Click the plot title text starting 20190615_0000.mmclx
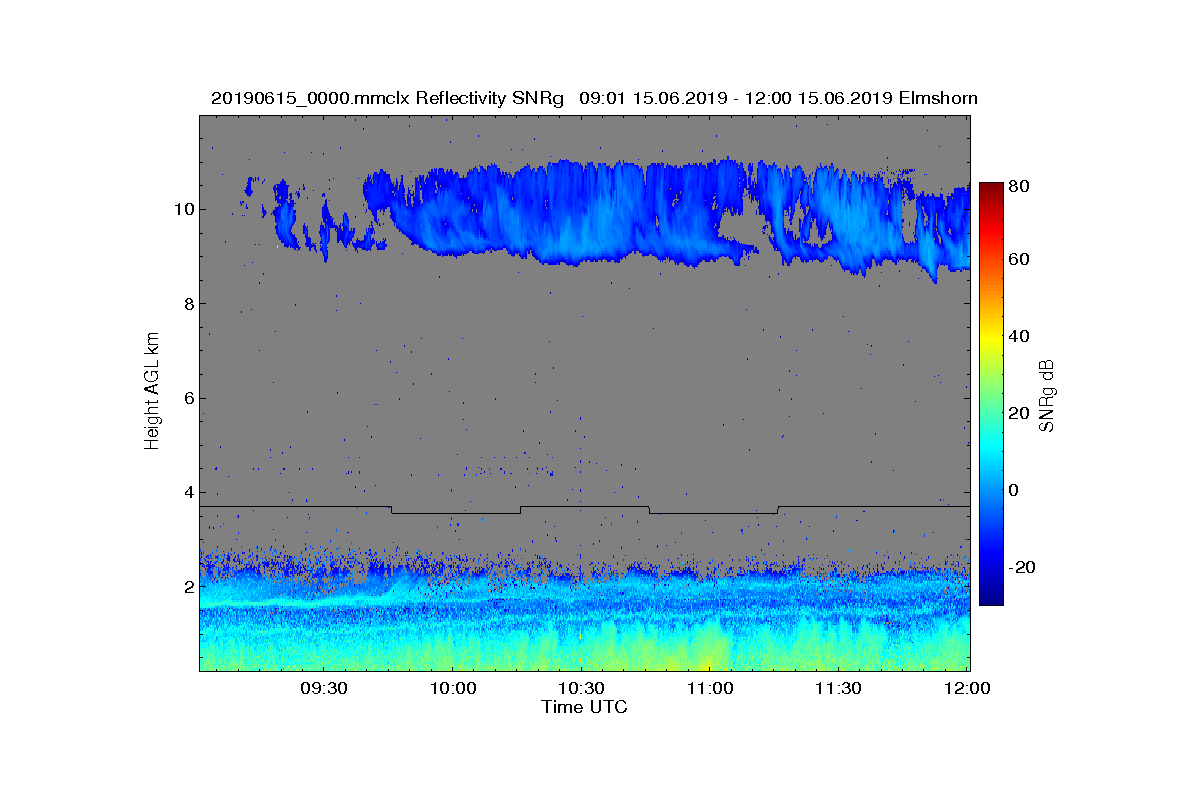 point(594,98)
